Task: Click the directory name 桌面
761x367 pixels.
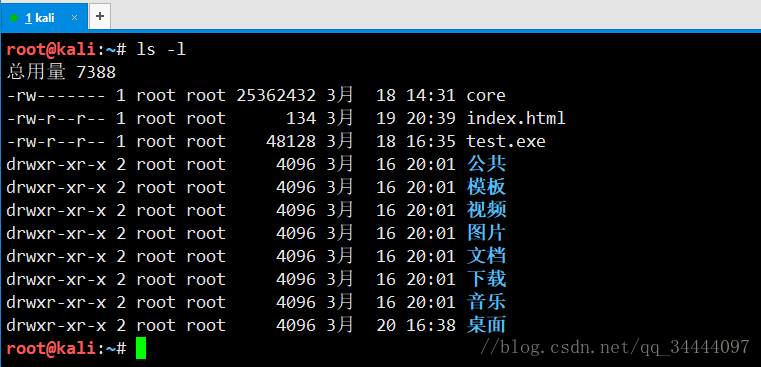Action: [x=486, y=325]
